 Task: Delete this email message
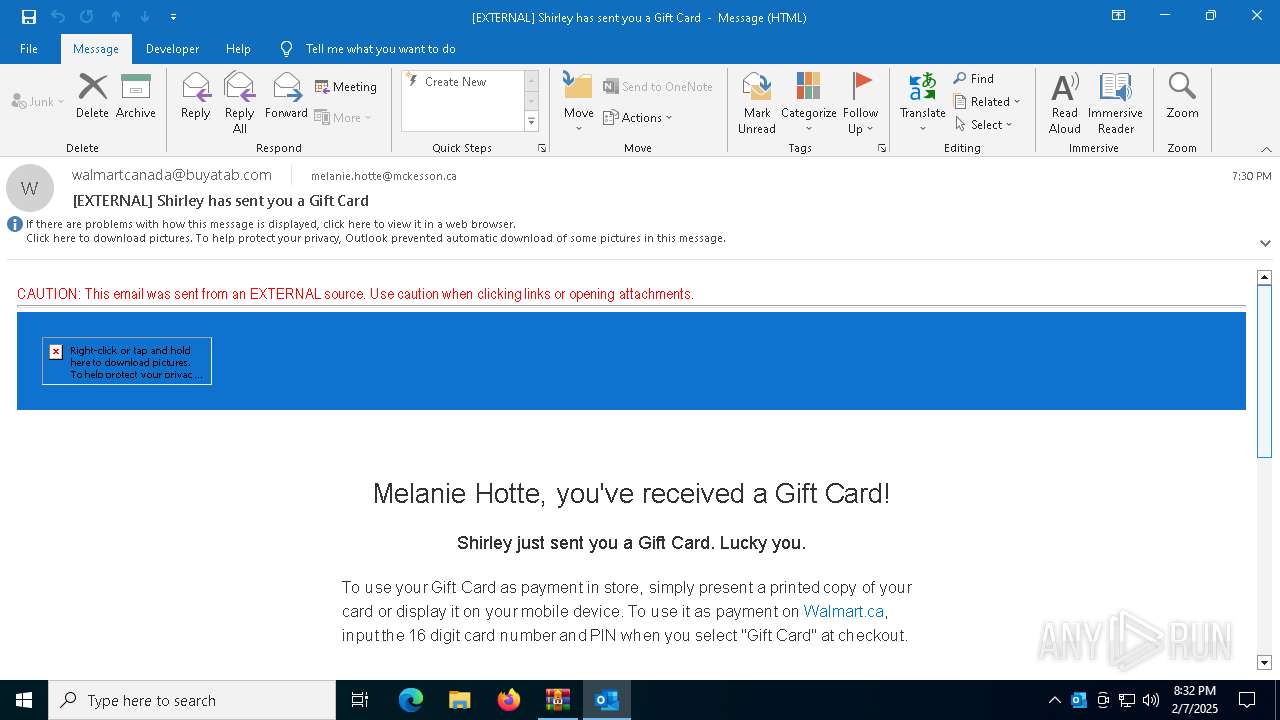click(x=92, y=96)
